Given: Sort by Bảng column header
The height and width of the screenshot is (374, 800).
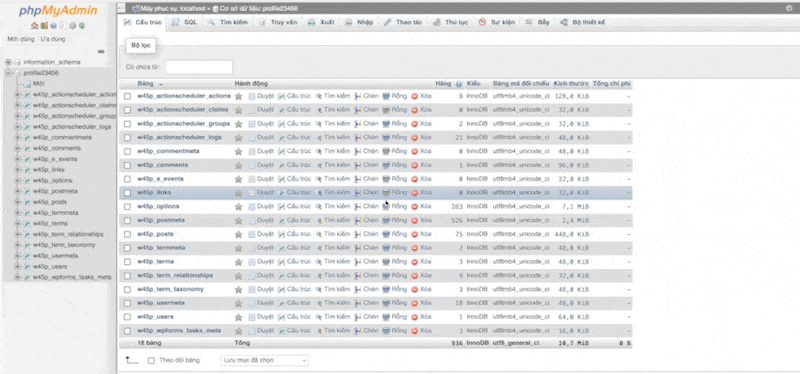Looking at the screenshot, I should pos(145,84).
